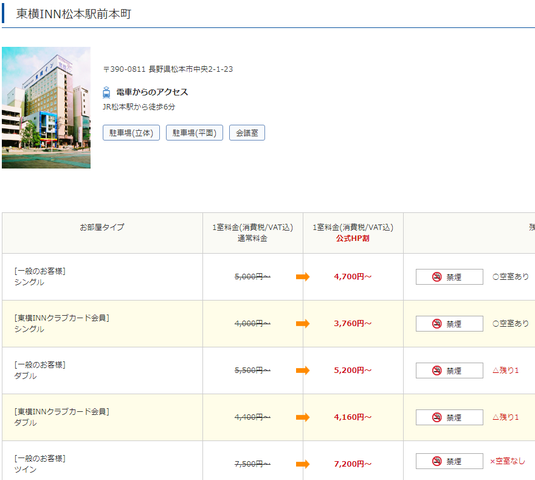This screenshot has width=535, height=480.
Task: Click orange arrow beside 5,000円 price
Action: (303, 277)
